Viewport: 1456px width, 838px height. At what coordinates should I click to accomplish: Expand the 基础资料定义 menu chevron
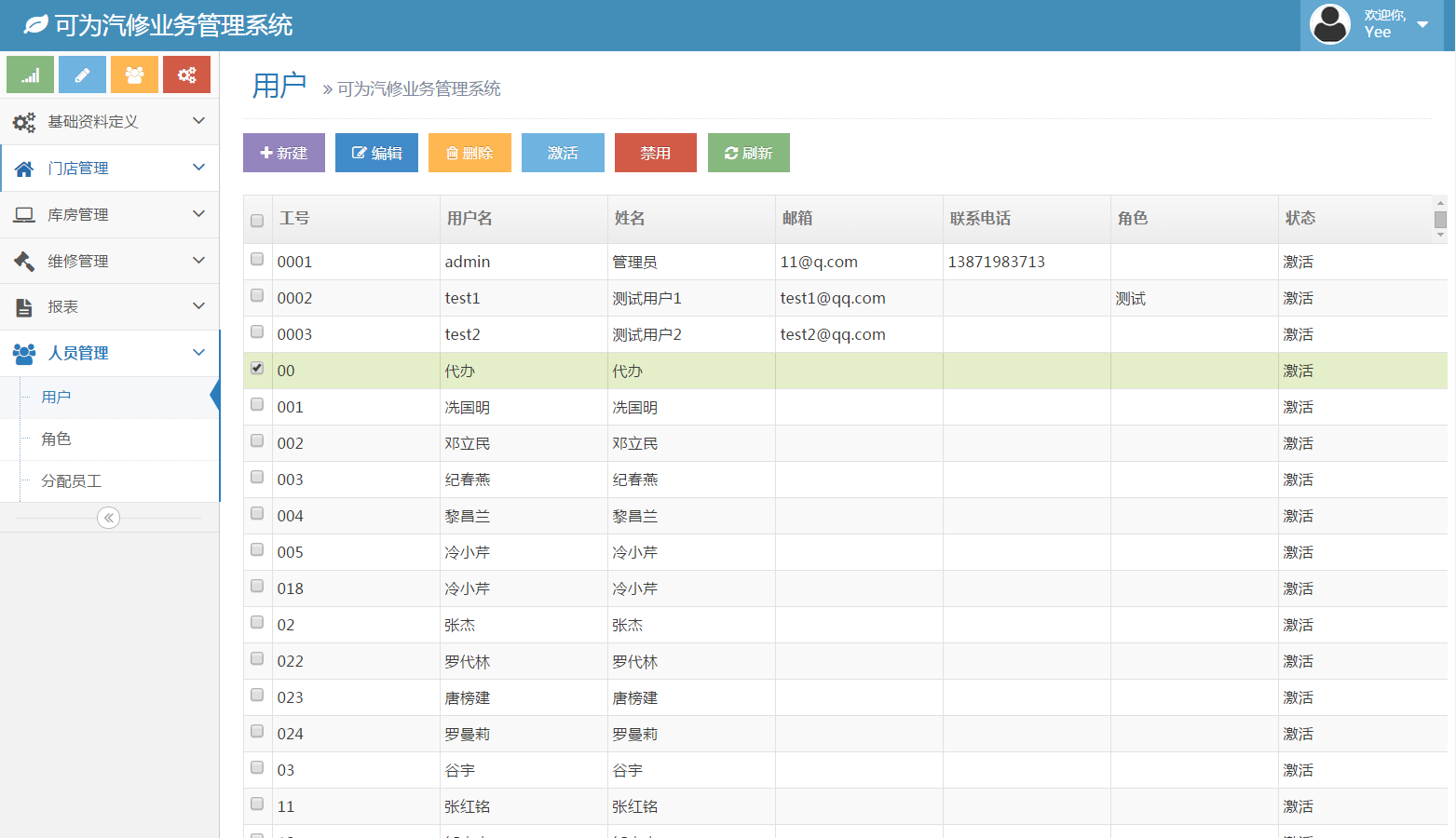tap(198, 121)
